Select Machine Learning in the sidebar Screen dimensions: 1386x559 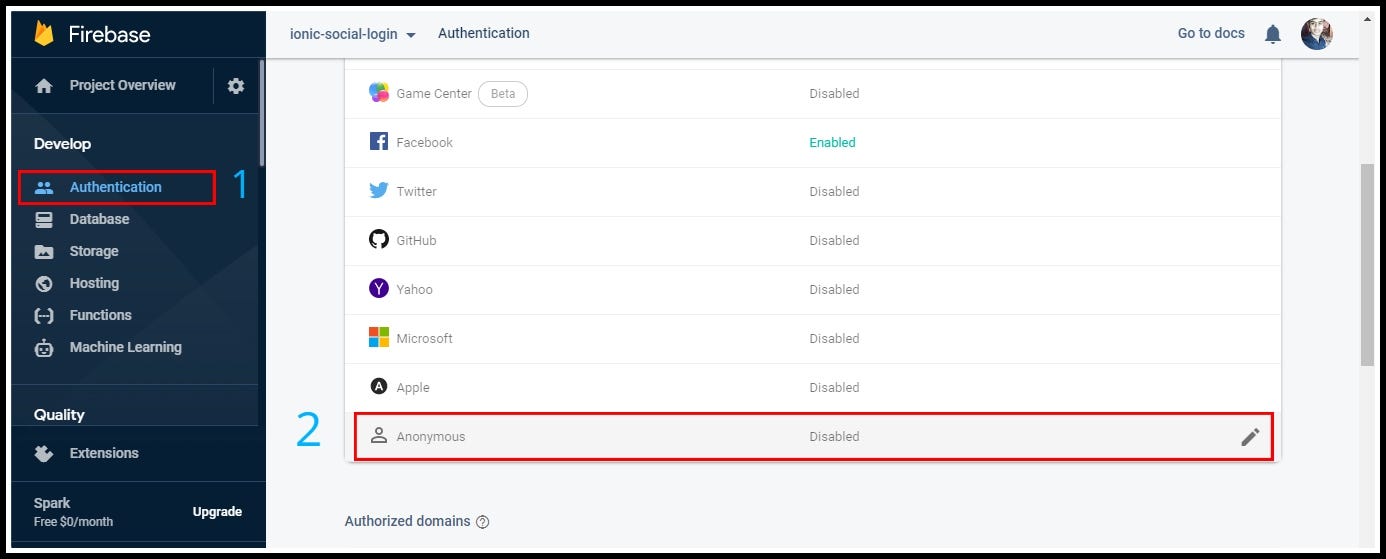point(126,347)
